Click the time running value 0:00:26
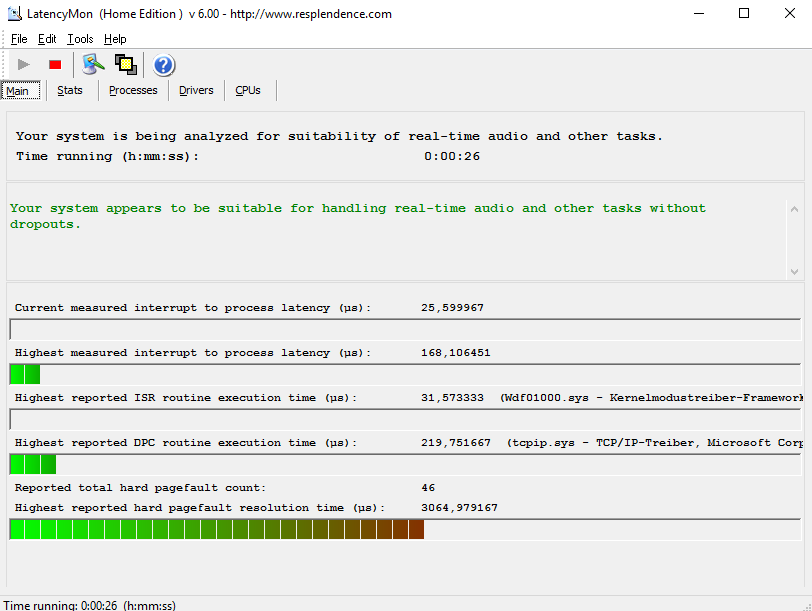Viewport: 812px width, 611px height. pos(452,156)
